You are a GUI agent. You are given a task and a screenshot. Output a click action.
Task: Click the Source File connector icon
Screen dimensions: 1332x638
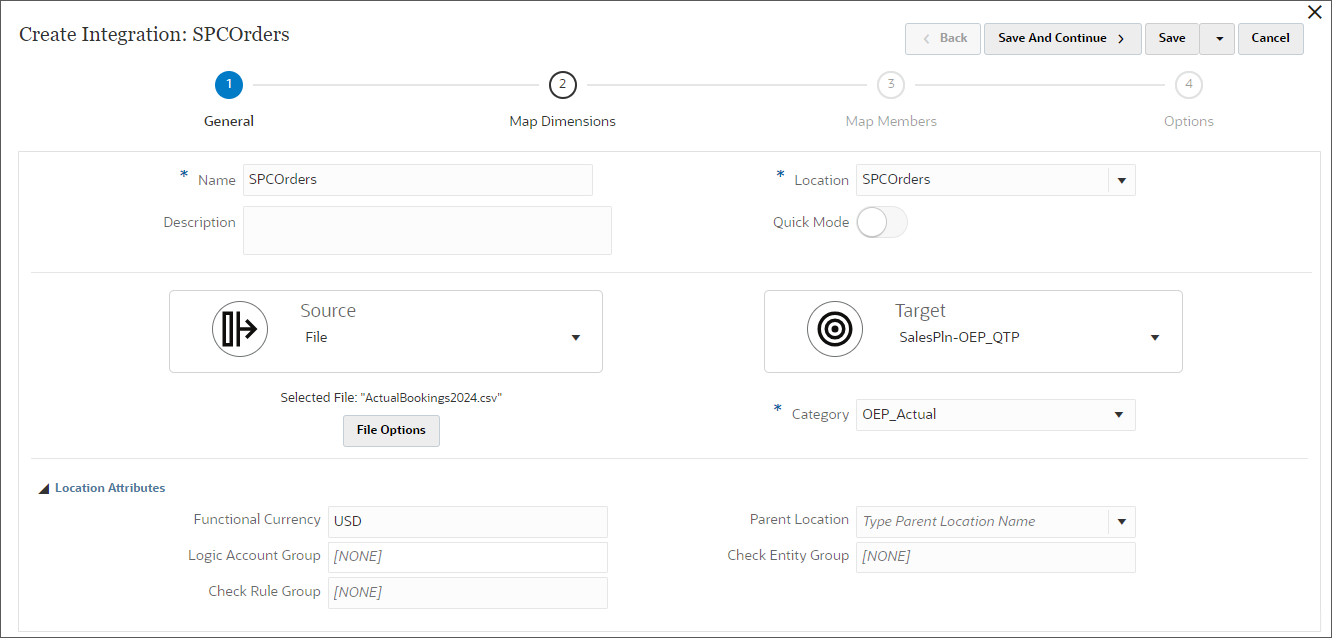pos(240,328)
